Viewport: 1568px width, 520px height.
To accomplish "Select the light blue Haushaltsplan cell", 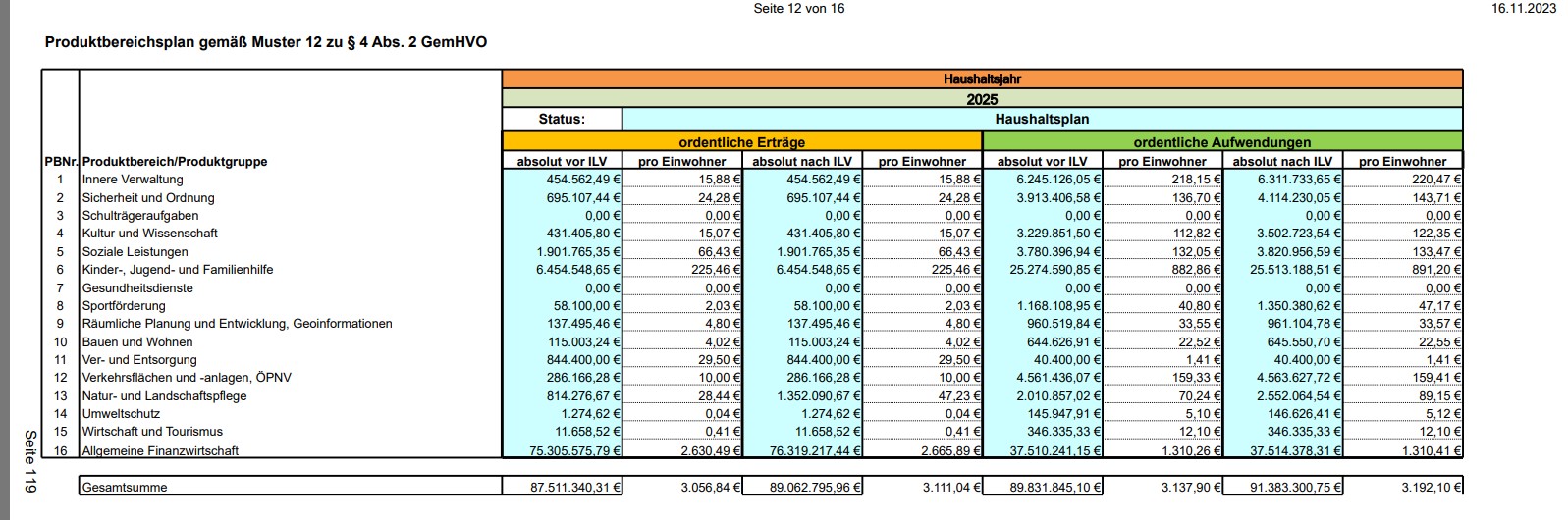I will tap(1042, 119).
